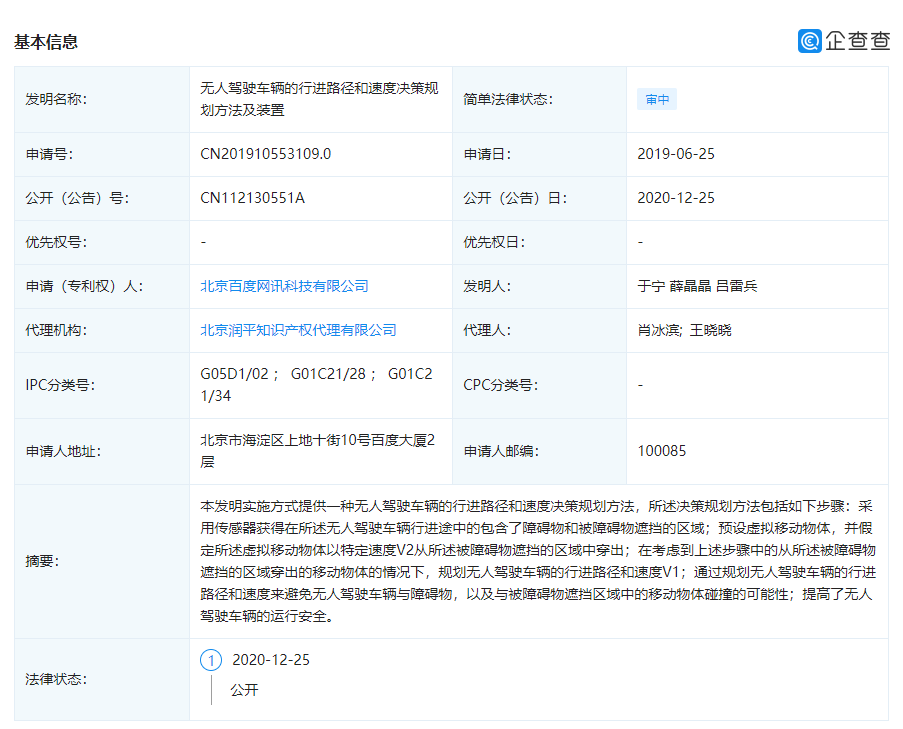903x729 pixels.
Task: Click the 发明人 label cell
Action: point(539,286)
